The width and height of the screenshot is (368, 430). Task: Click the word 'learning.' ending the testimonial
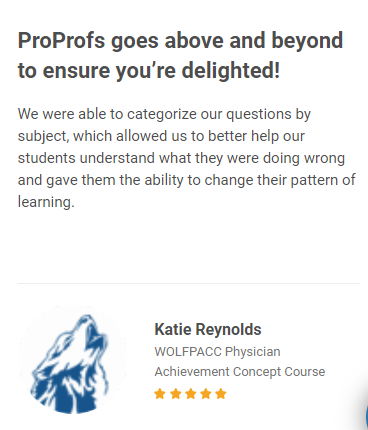[46, 202]
